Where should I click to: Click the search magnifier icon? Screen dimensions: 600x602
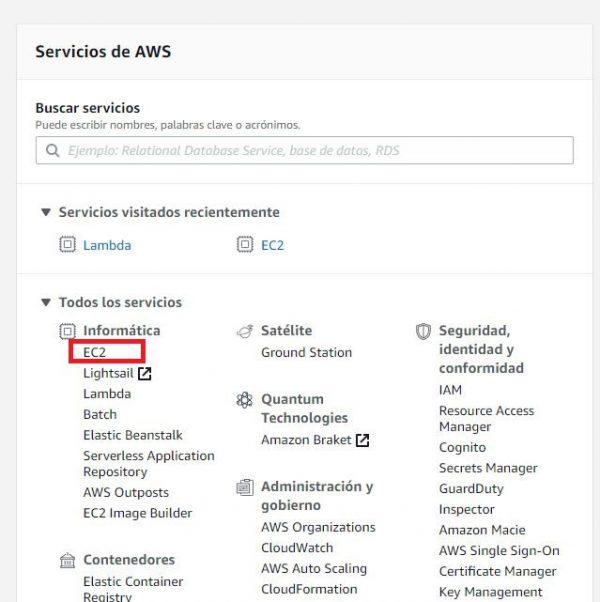pos(52,151)
